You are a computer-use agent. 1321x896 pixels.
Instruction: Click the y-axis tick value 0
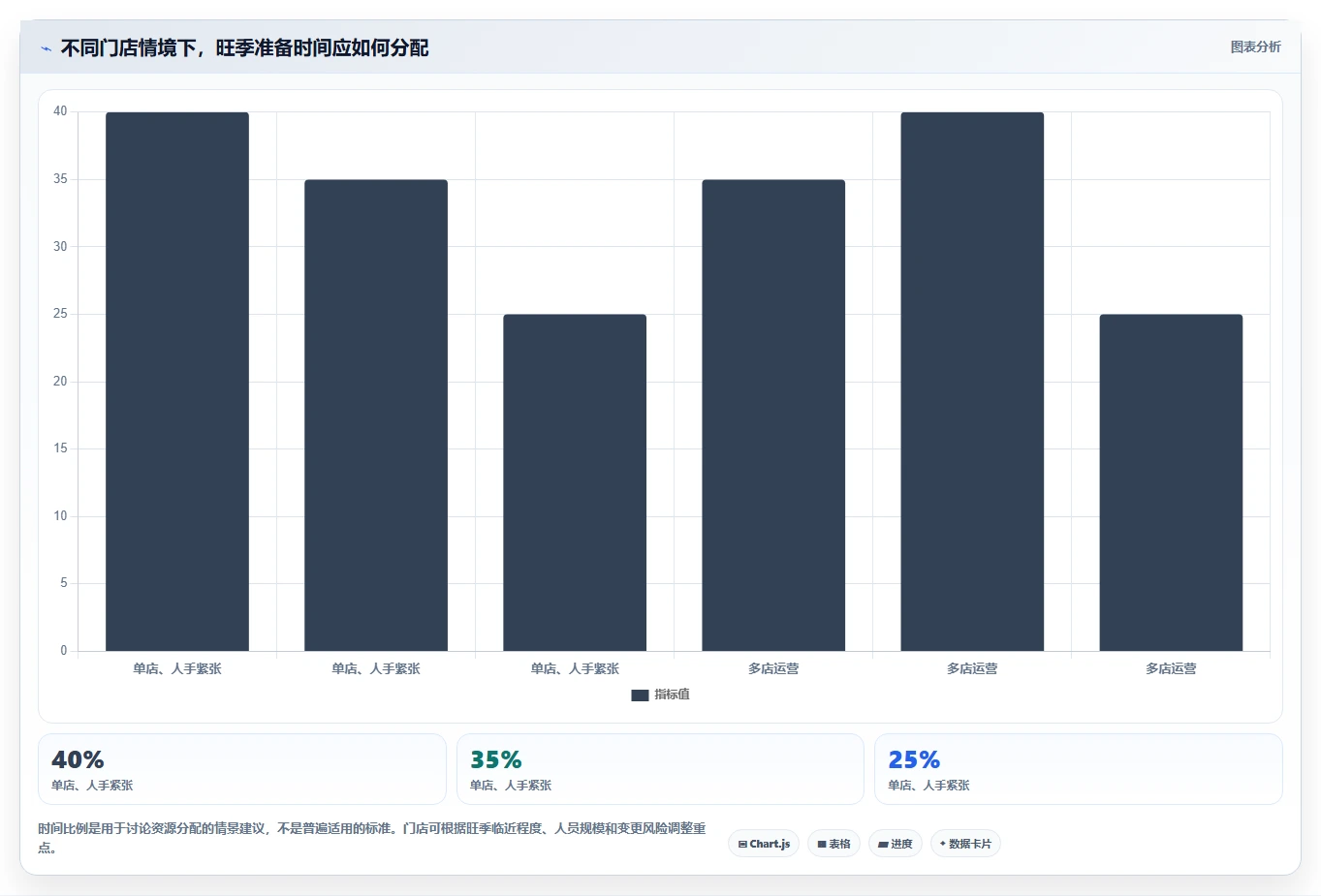click(x=64, y=650)
